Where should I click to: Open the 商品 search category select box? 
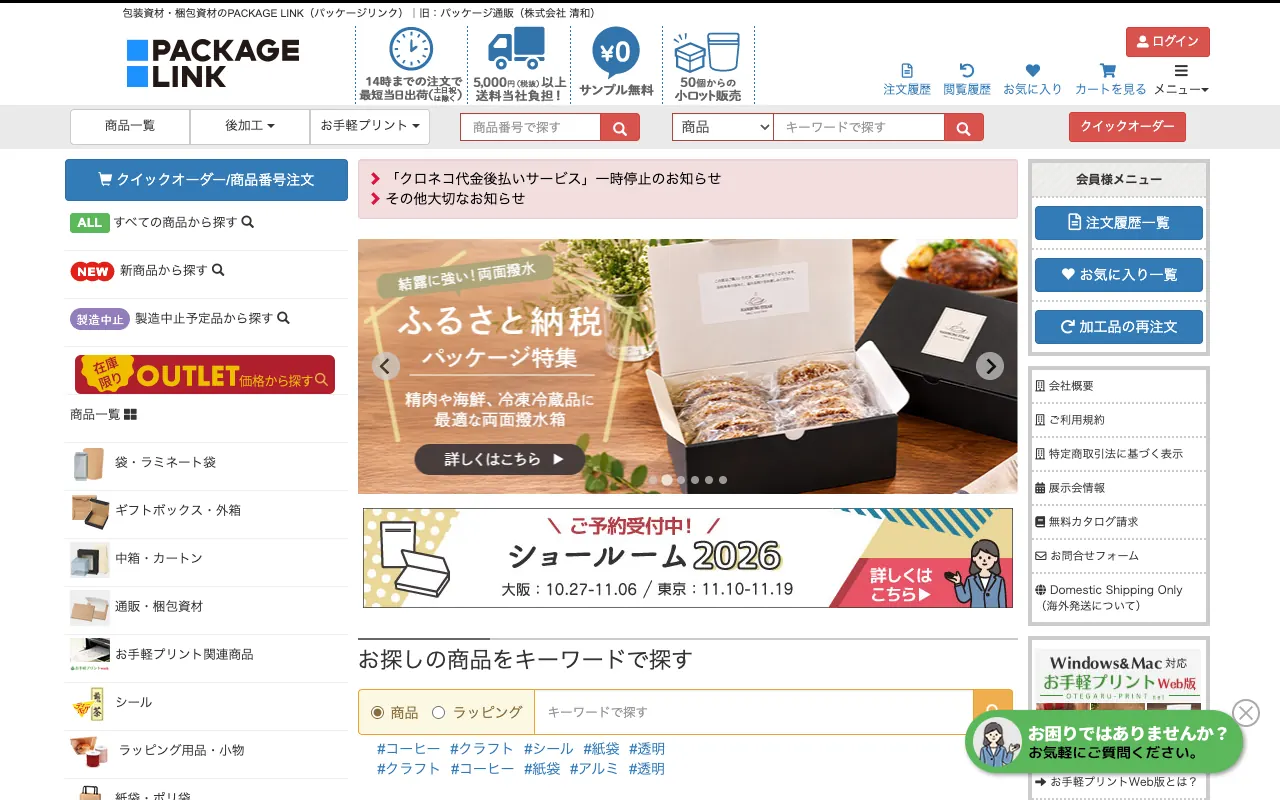723,128
